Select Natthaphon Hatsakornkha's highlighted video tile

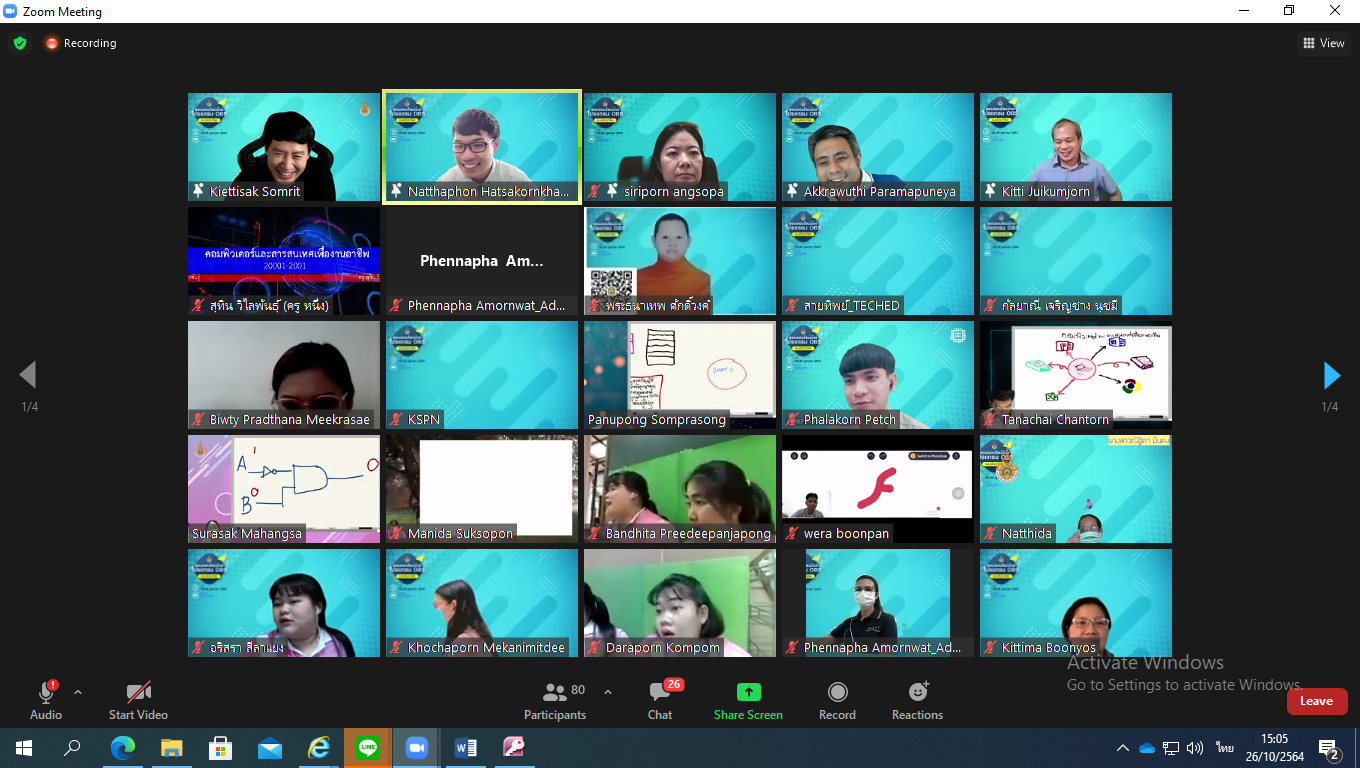coord(482,147)
